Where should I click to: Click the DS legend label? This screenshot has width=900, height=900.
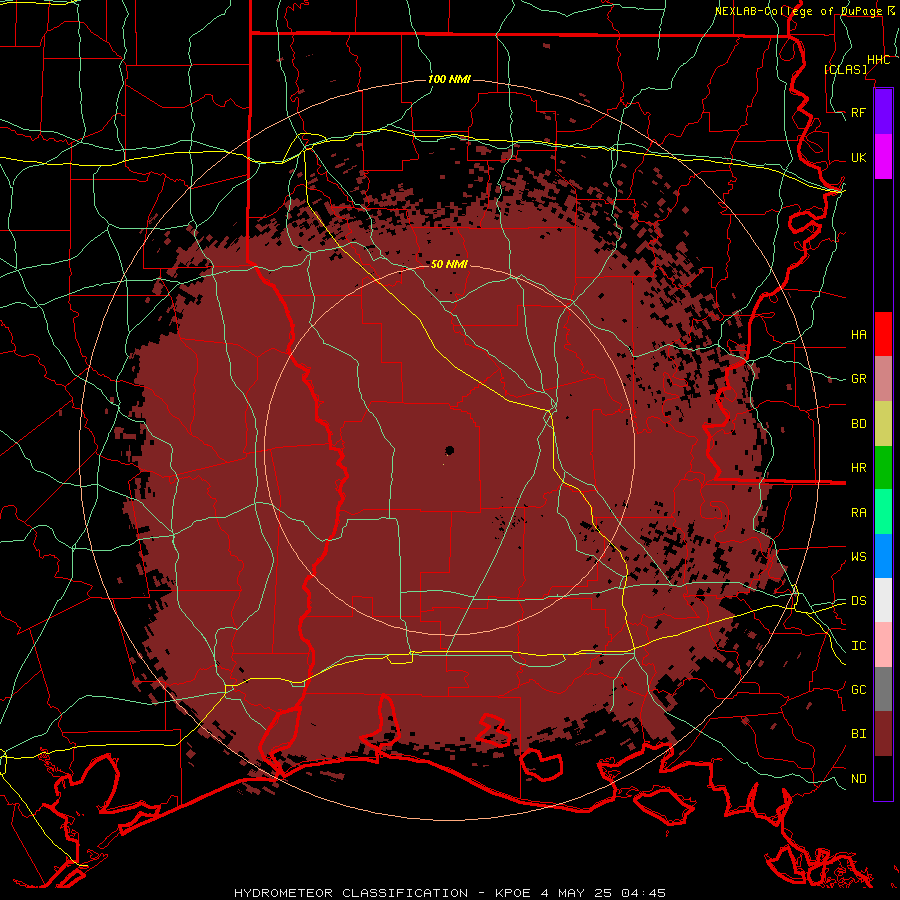[859, 600]
